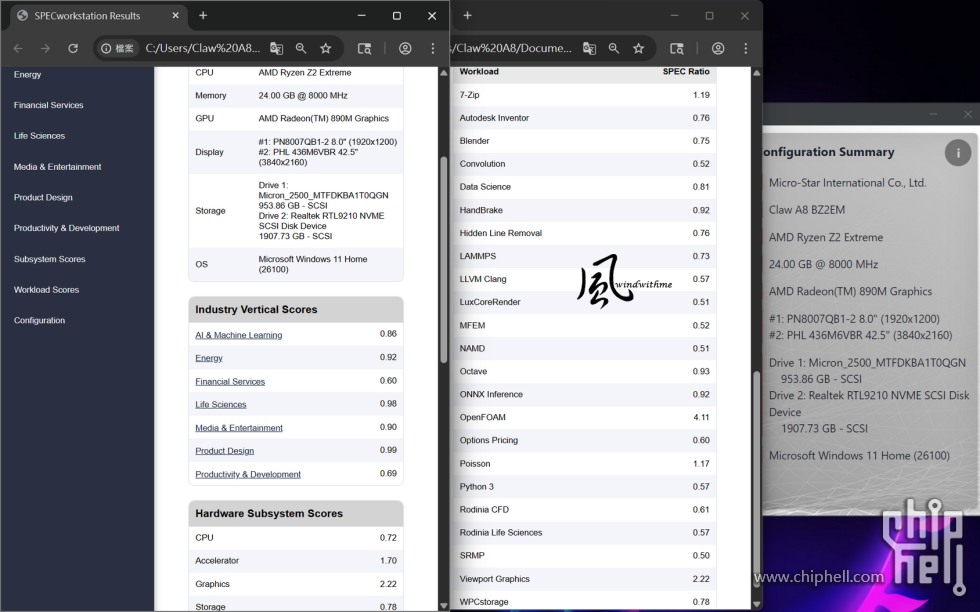980x612 pixels.
Task: Close the SPECworkstation Results tab
Action: point(174,16)
